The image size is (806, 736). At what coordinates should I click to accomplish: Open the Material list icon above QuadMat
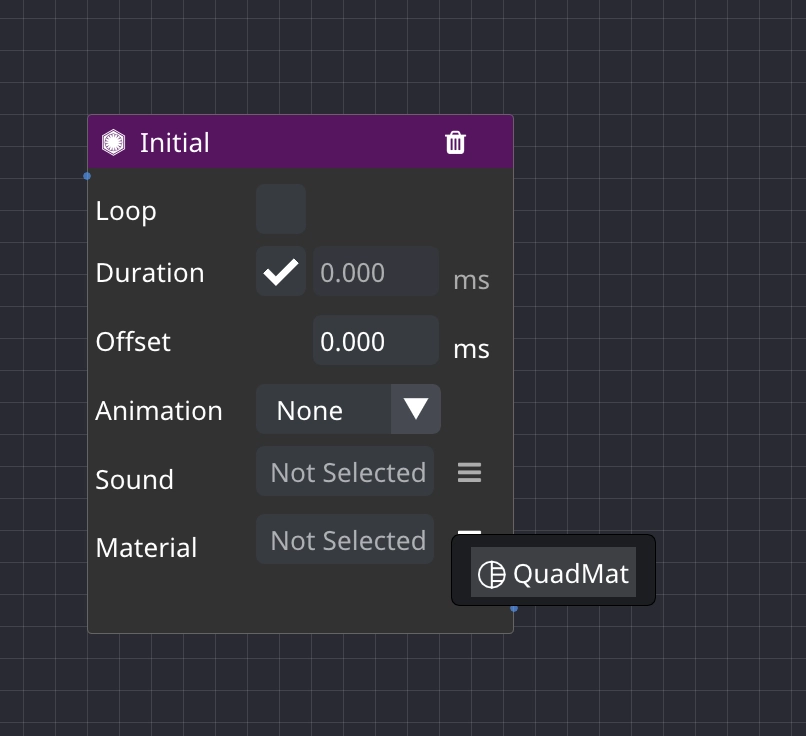(x=469, y=532)
